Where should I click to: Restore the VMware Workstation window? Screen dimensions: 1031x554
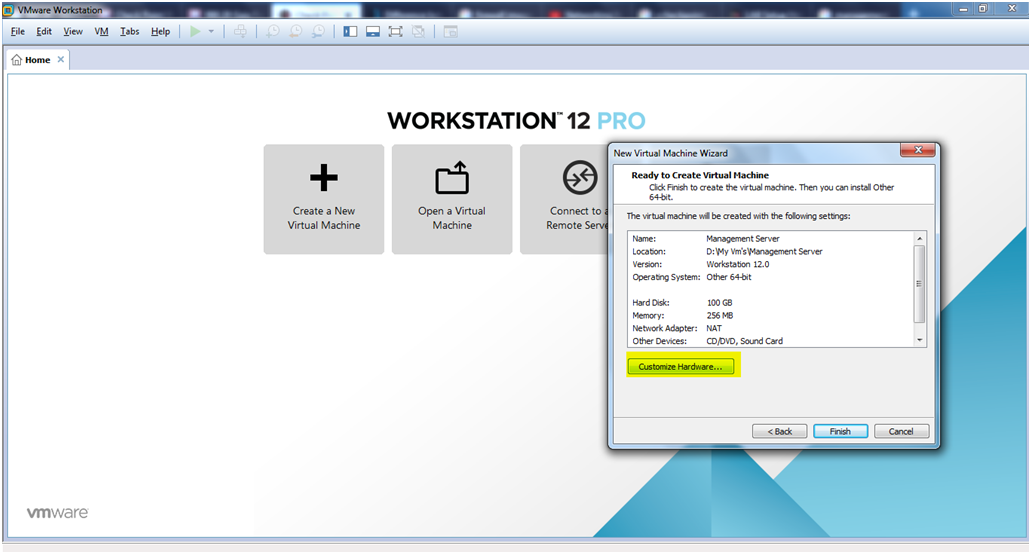coord(983,9)
